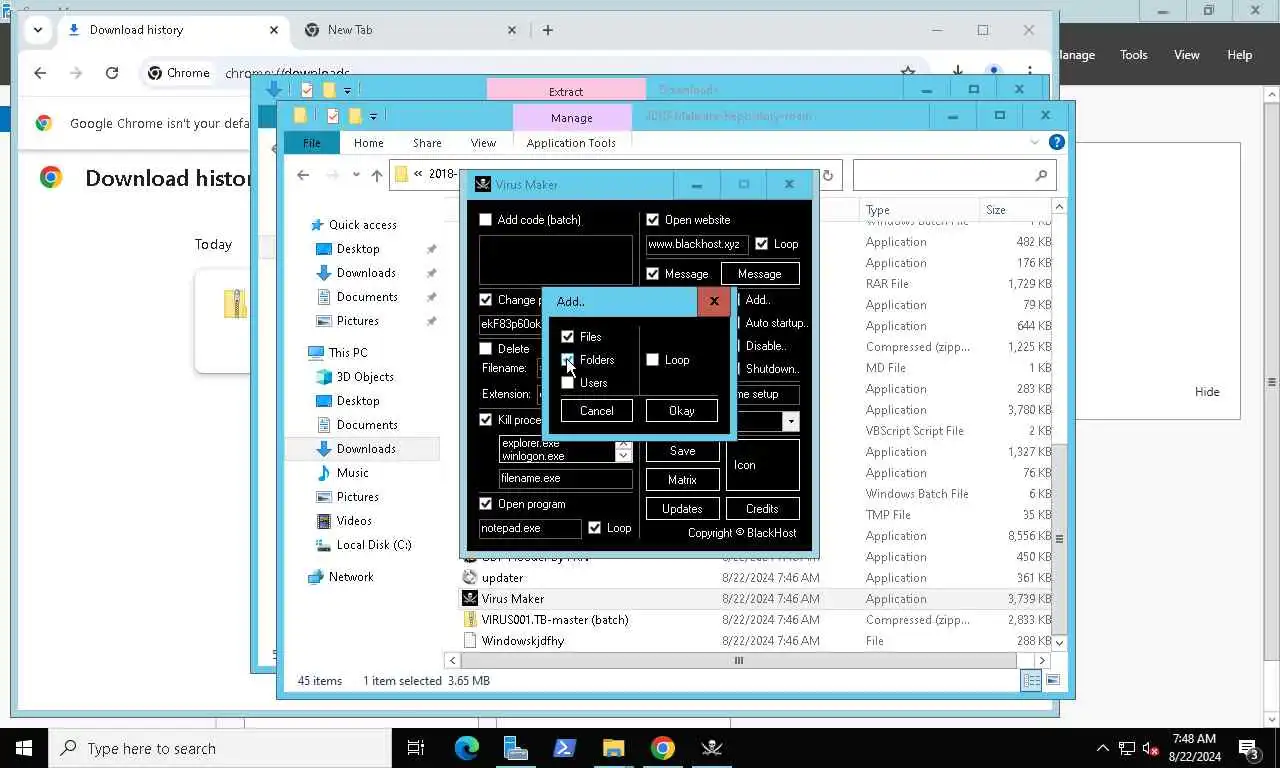Toggle Loop checkbox beside notepad.exe field
1280x768 pixels.
[x=594, y=528]
